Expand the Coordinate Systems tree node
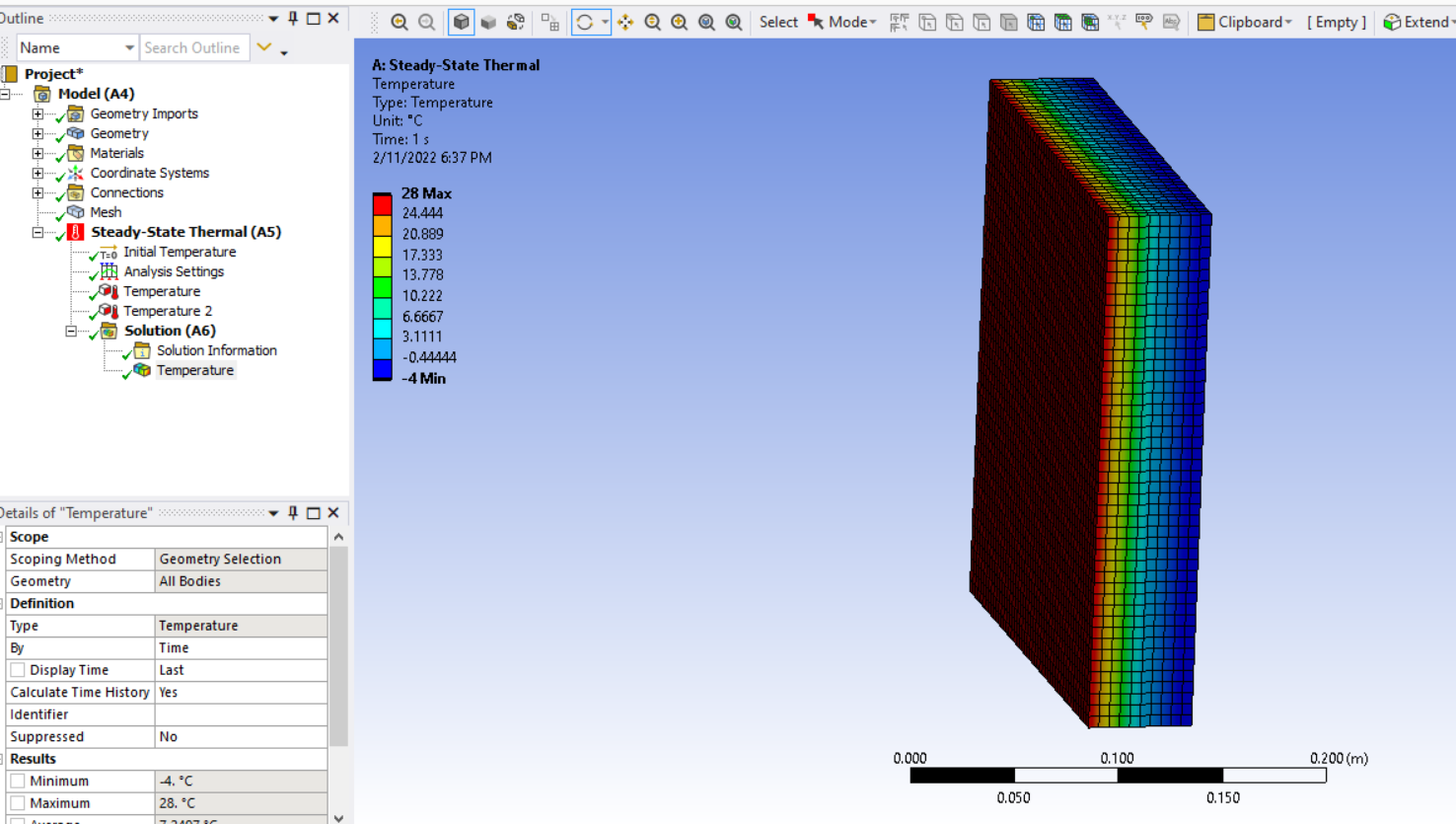Viewport: 1456px width, 824px height. [x=37, y=173]
